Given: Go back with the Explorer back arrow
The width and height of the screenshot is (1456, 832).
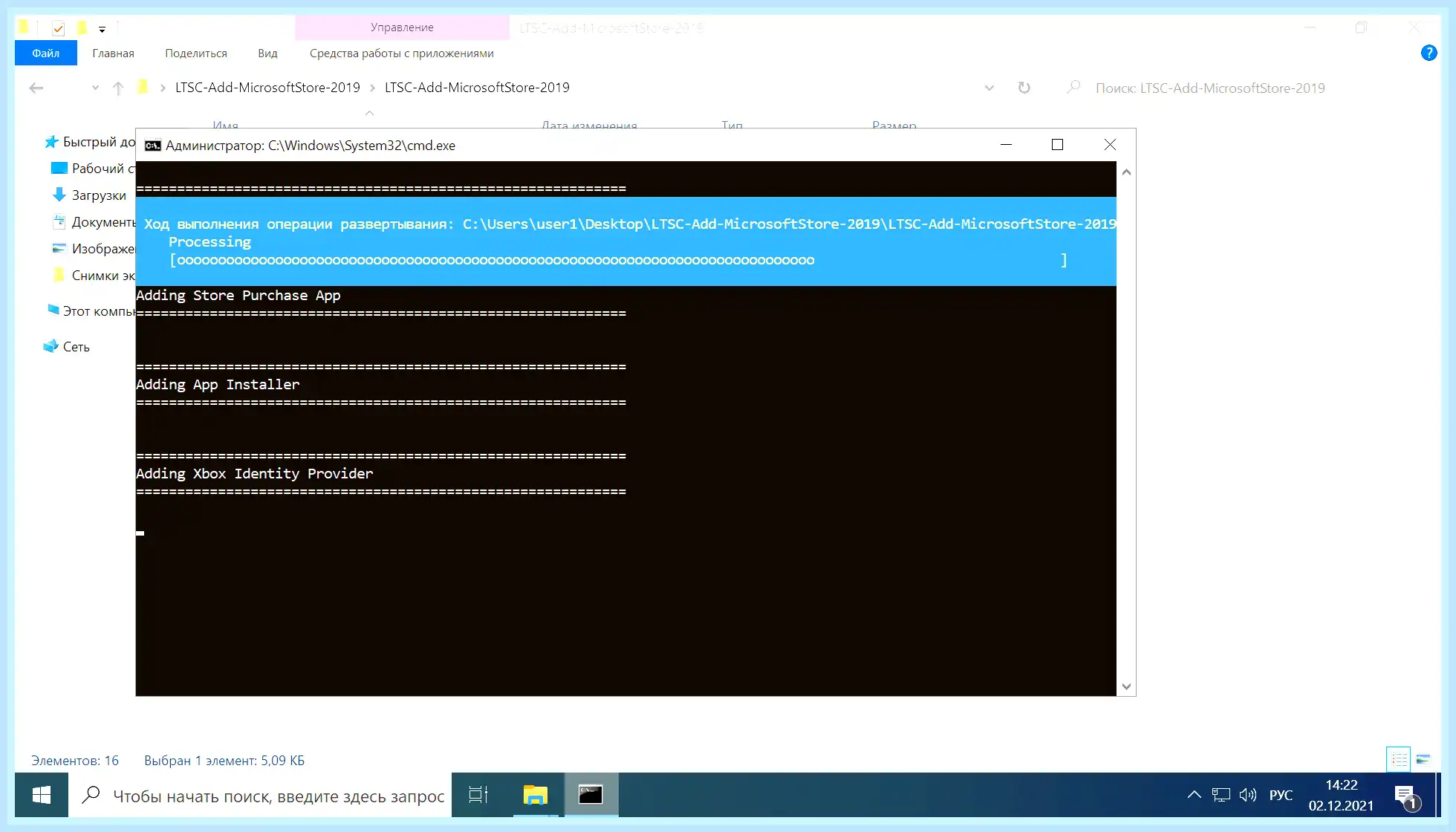Looking at the screenshot, I should coord(36,88).
